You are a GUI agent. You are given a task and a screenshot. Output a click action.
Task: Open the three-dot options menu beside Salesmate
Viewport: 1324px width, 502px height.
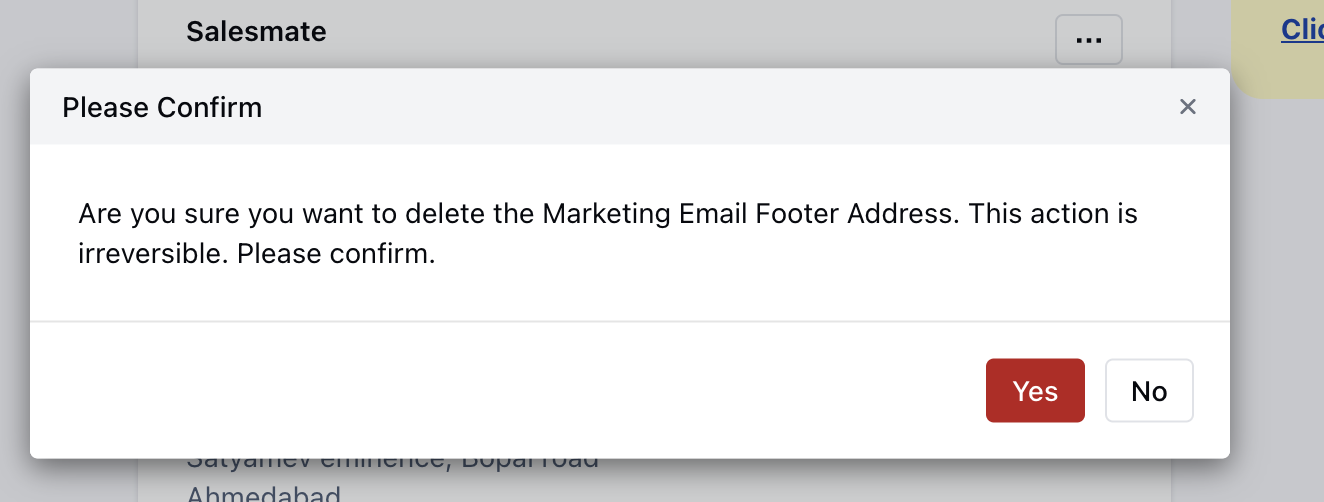click(1089, 40)
